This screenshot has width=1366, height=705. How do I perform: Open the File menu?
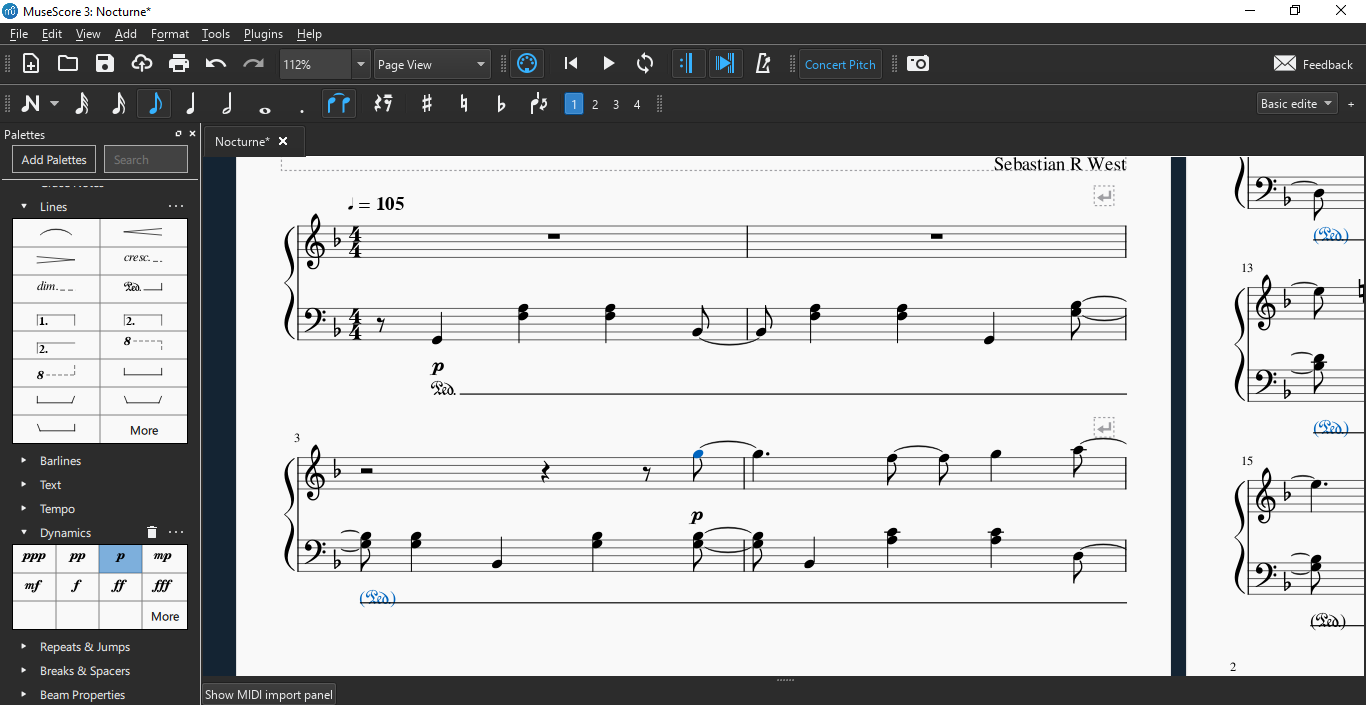[19, 34]
